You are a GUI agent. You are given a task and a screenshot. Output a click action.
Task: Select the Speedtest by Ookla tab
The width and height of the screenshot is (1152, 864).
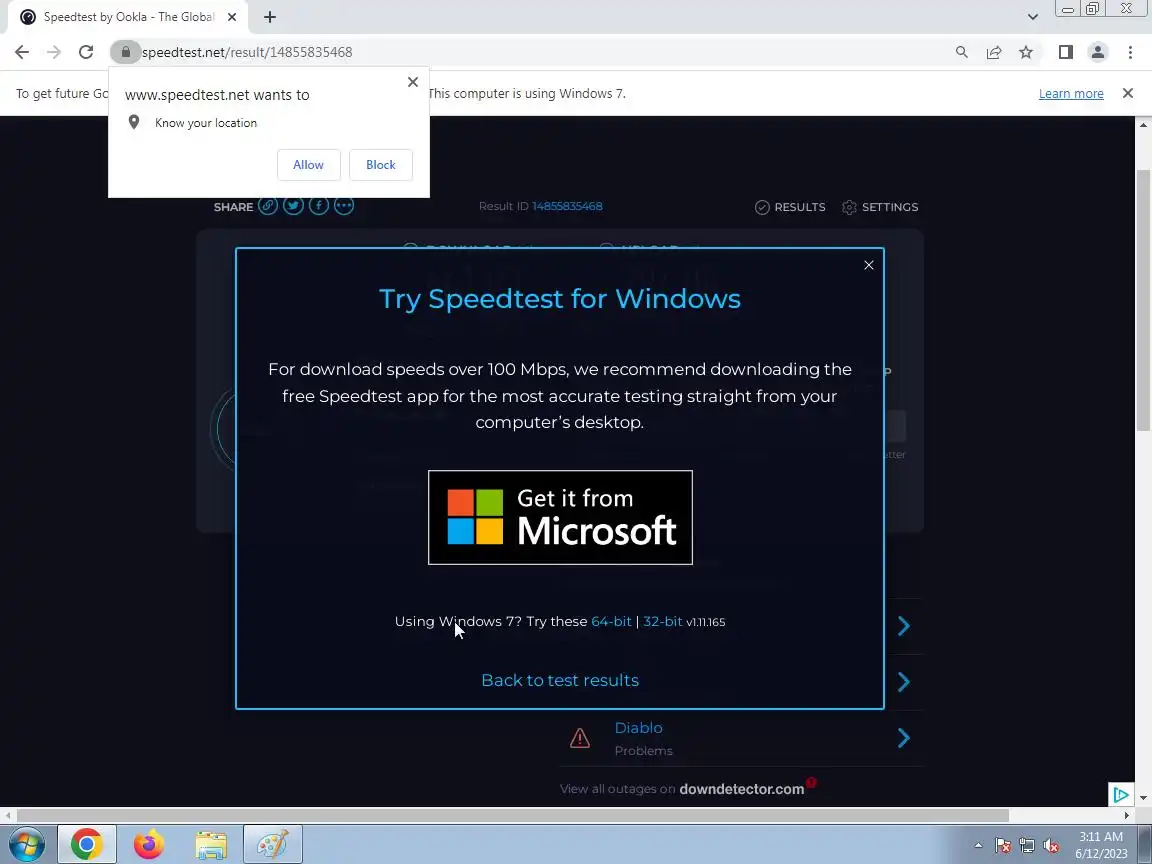128,17
